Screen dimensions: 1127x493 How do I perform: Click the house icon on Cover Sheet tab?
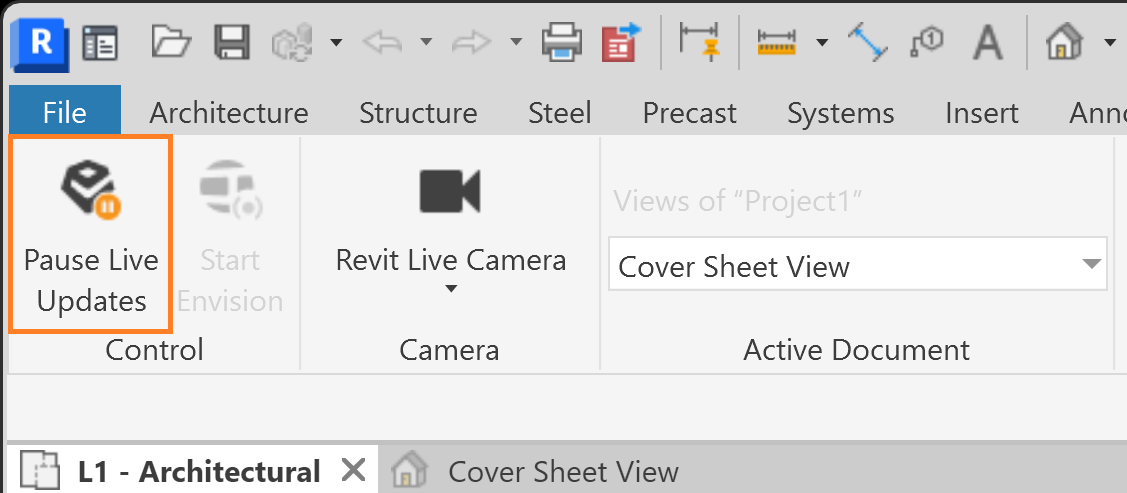pyautogui.click(x=410, y=470)
